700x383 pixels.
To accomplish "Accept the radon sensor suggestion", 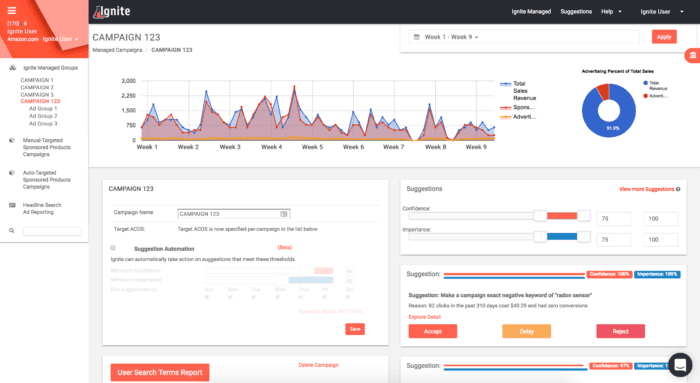I will (x=433, y=331).
